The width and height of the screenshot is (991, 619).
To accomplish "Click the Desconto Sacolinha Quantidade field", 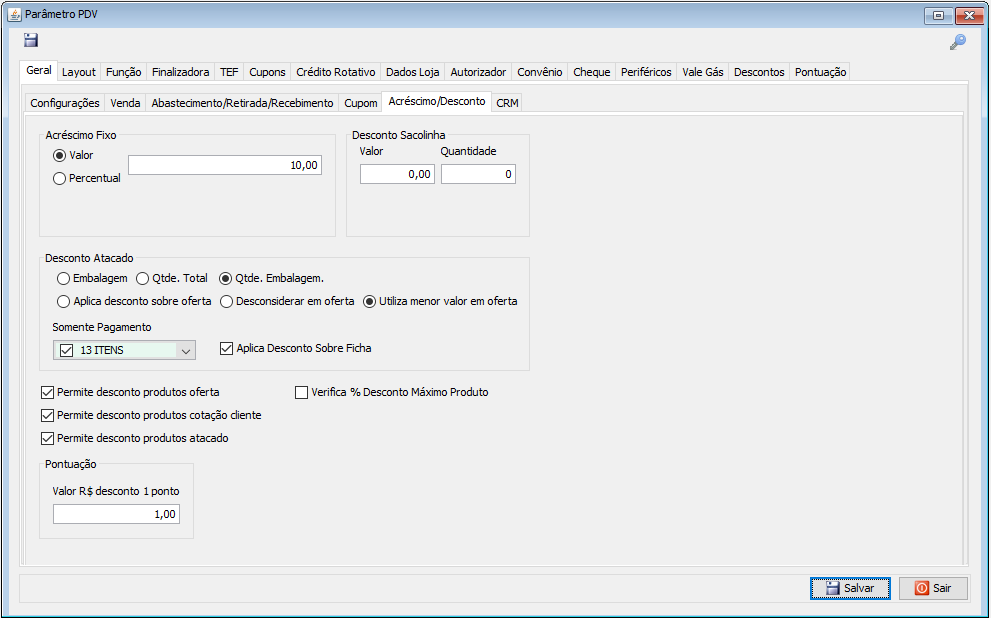I will coord(478,175).
